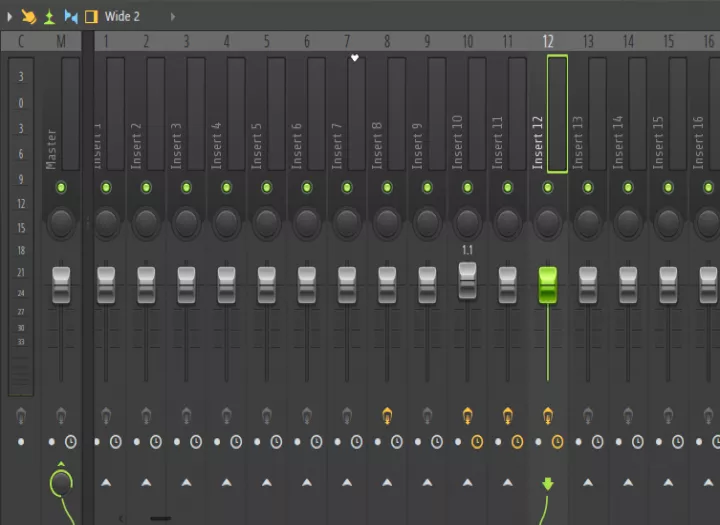Mute the Master track with green LED

tap(61, 187)
